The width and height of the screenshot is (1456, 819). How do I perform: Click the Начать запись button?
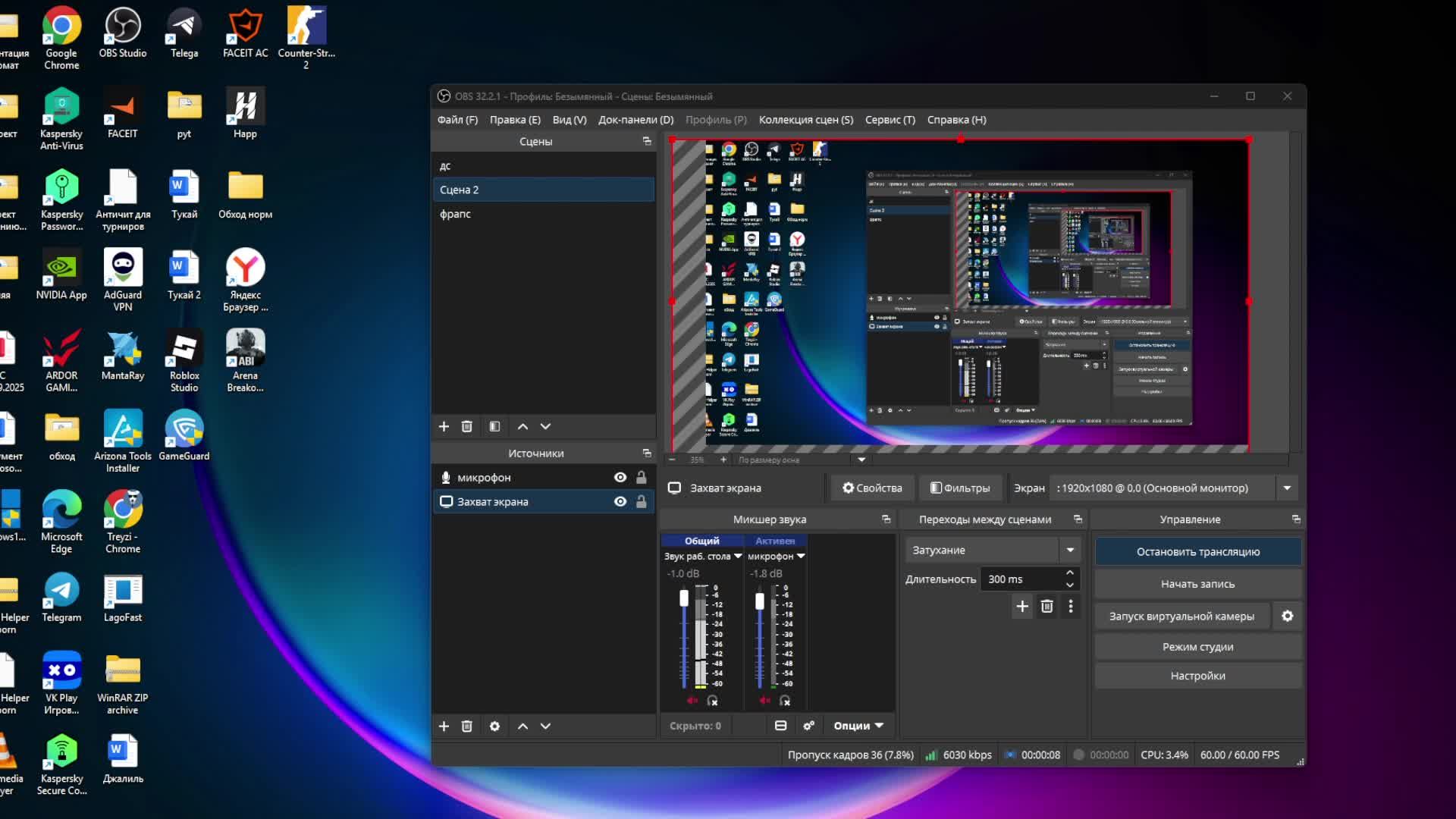click(x=1197, y=584)
